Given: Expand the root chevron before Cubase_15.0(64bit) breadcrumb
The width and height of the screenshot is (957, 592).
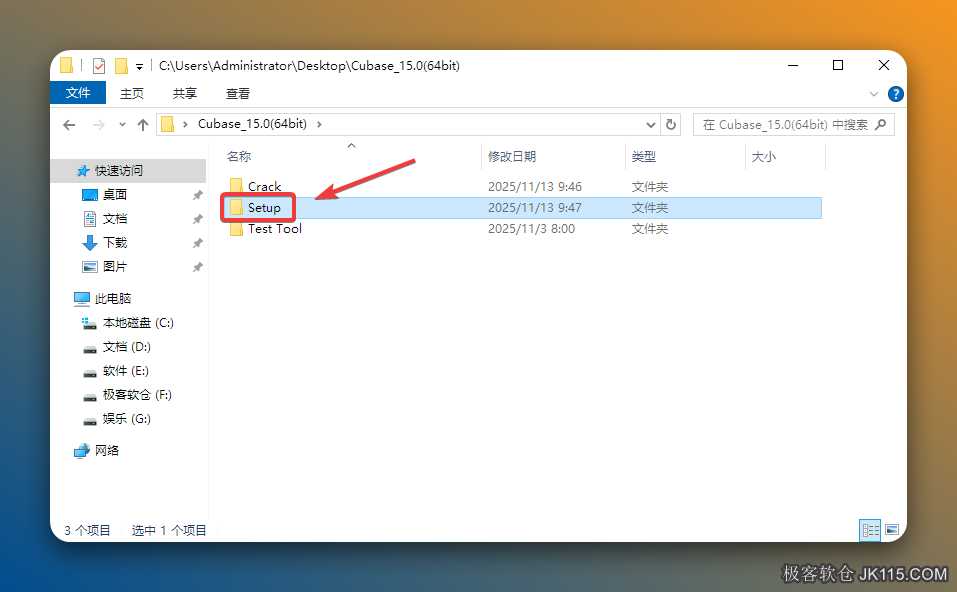Looking at the screenshot, I should click(185, 125).
